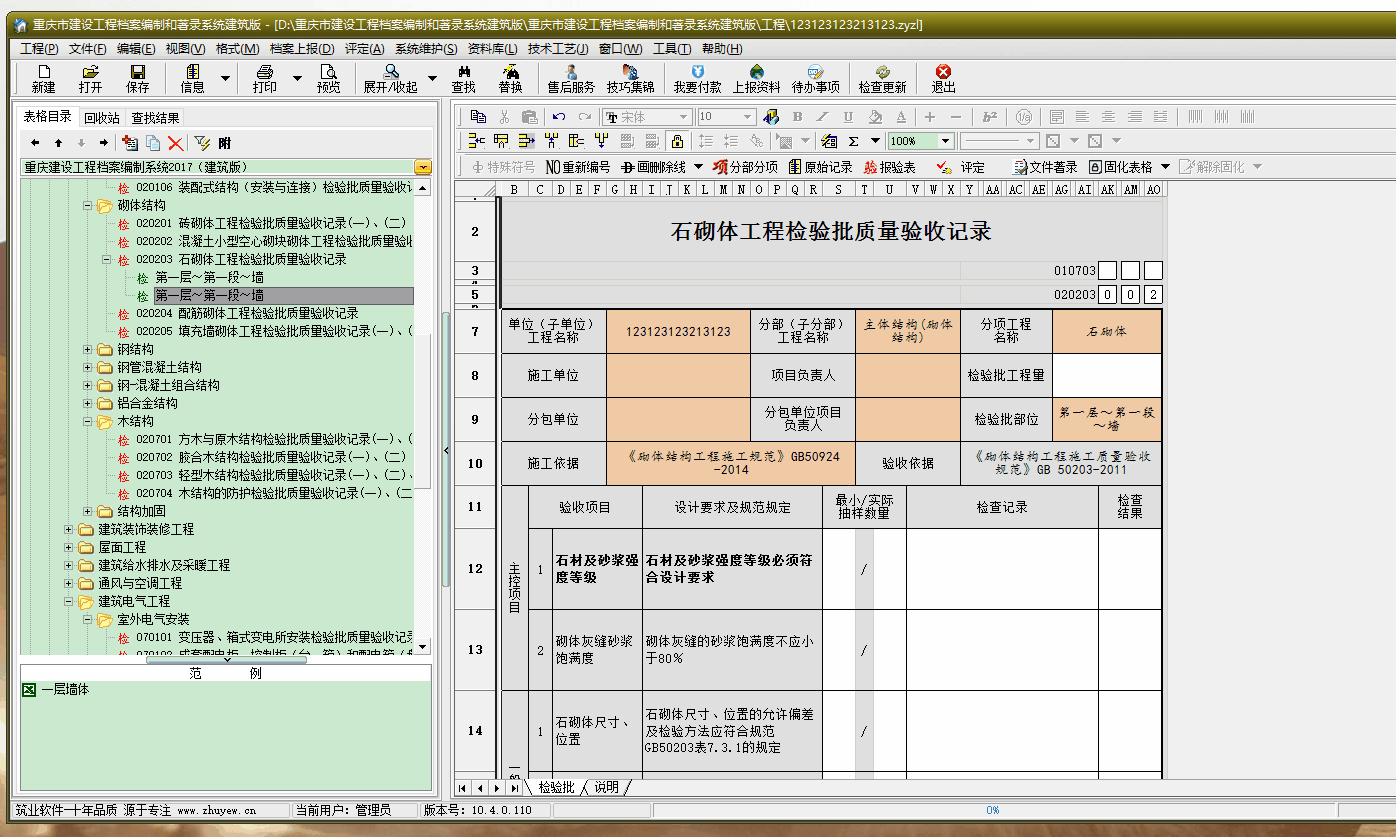Click the 原始记录 toolbar icon
The image size is (1396, 837).
(x=820, y=167)
